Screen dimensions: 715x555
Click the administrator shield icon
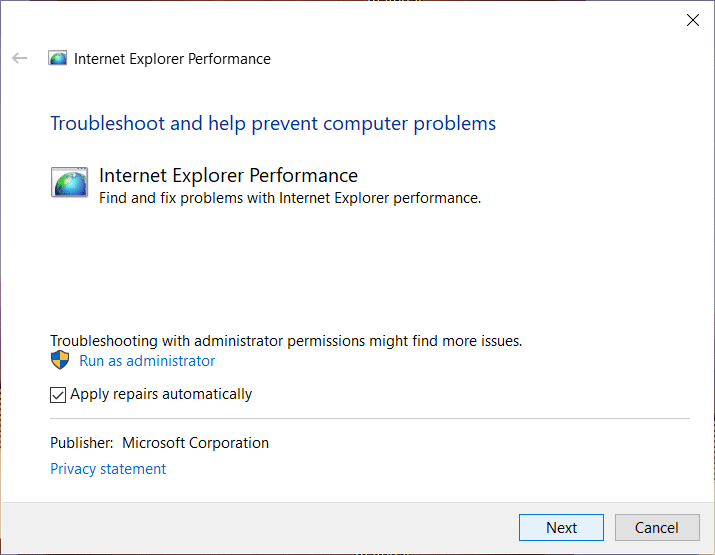(x=60, y=361)
